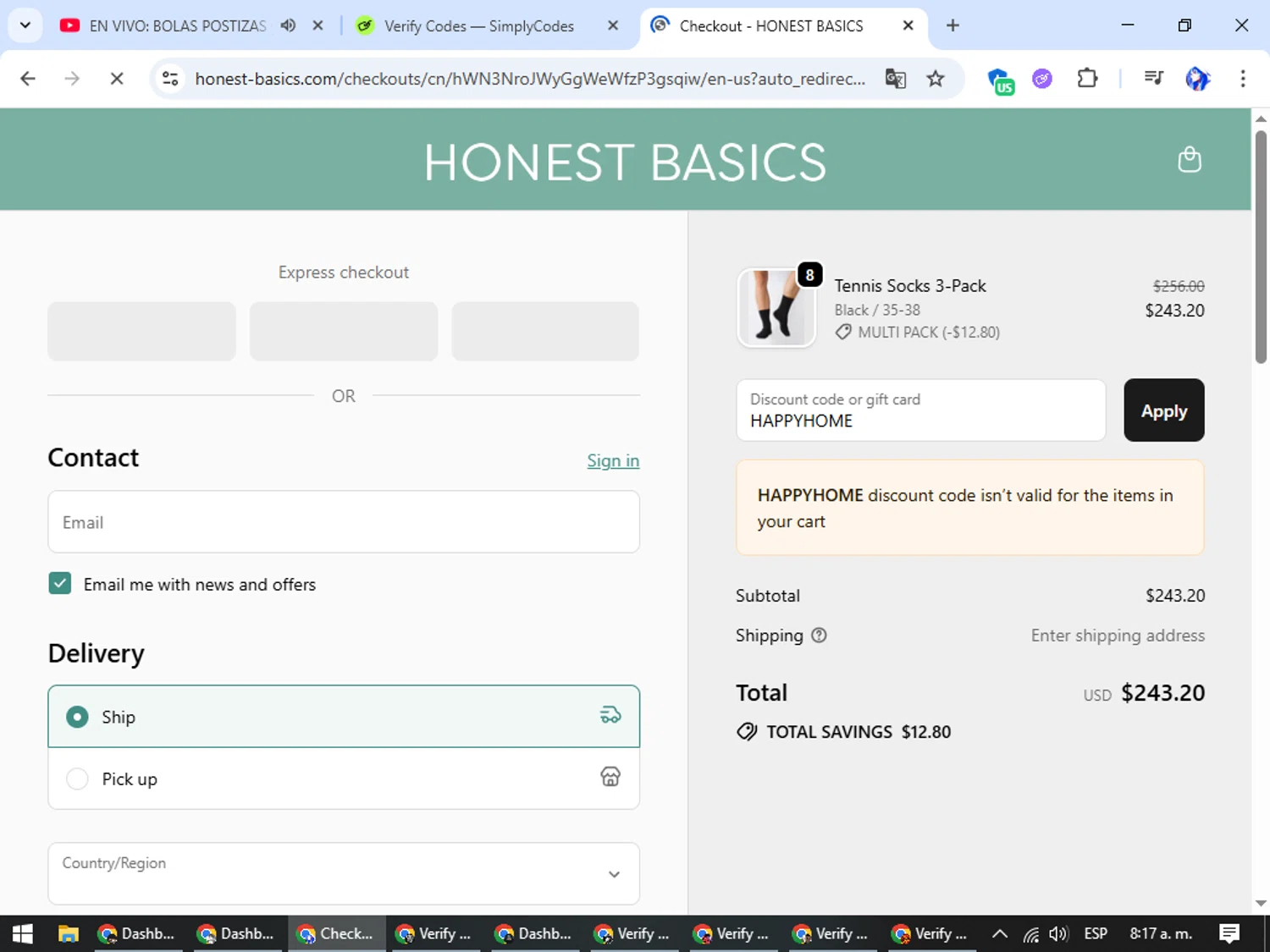Screen dimensions: 1270x952
Task: Go forward with the arrow button
Action: pos(72,79)
